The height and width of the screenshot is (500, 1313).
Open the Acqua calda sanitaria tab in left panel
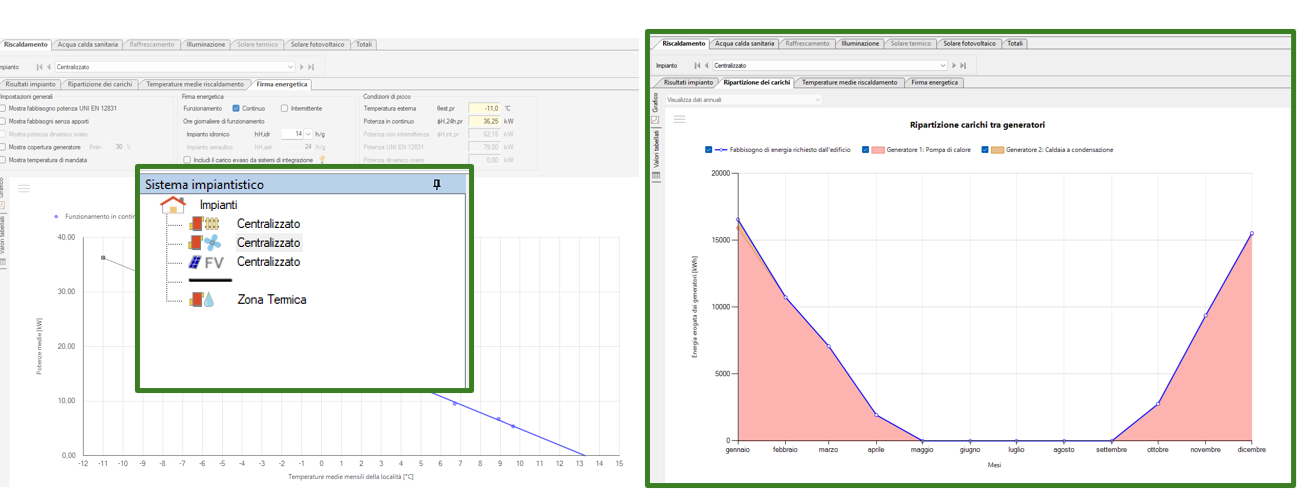(x=88, y=45)
